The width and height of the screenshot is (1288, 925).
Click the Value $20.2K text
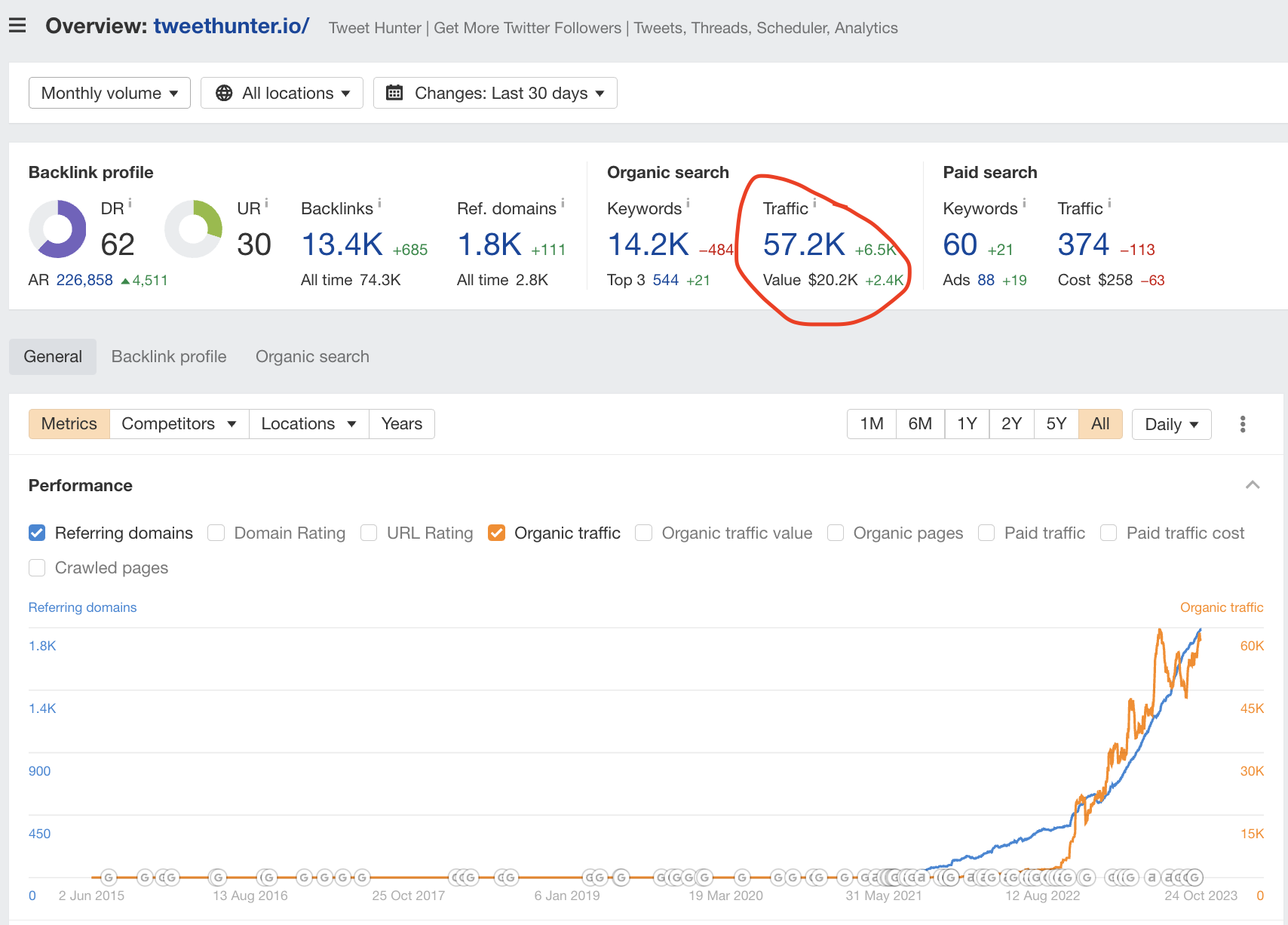point(811,280)
